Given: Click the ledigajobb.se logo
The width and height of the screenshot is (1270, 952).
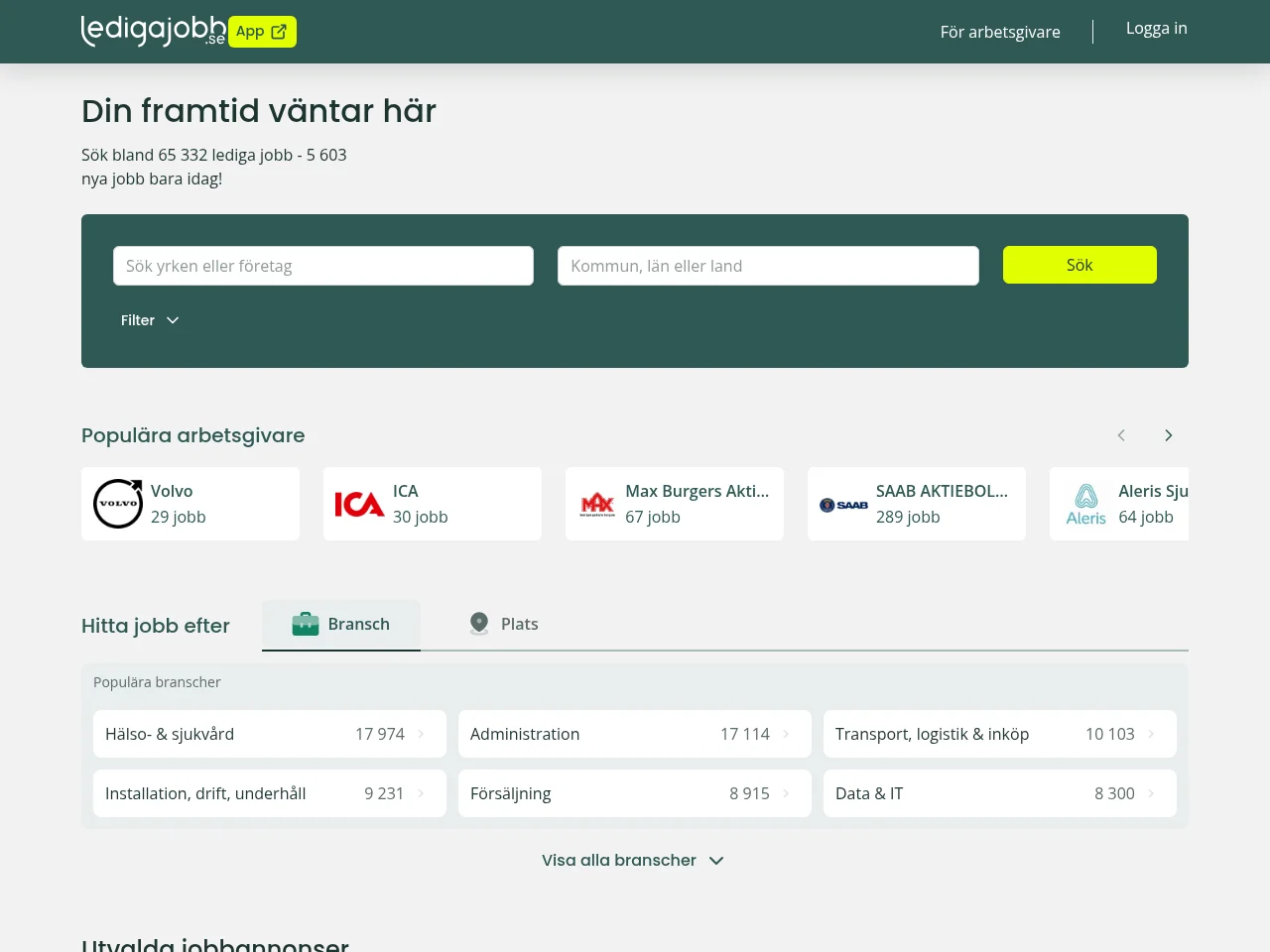Looking at the screenshot, I should (153, 31).
